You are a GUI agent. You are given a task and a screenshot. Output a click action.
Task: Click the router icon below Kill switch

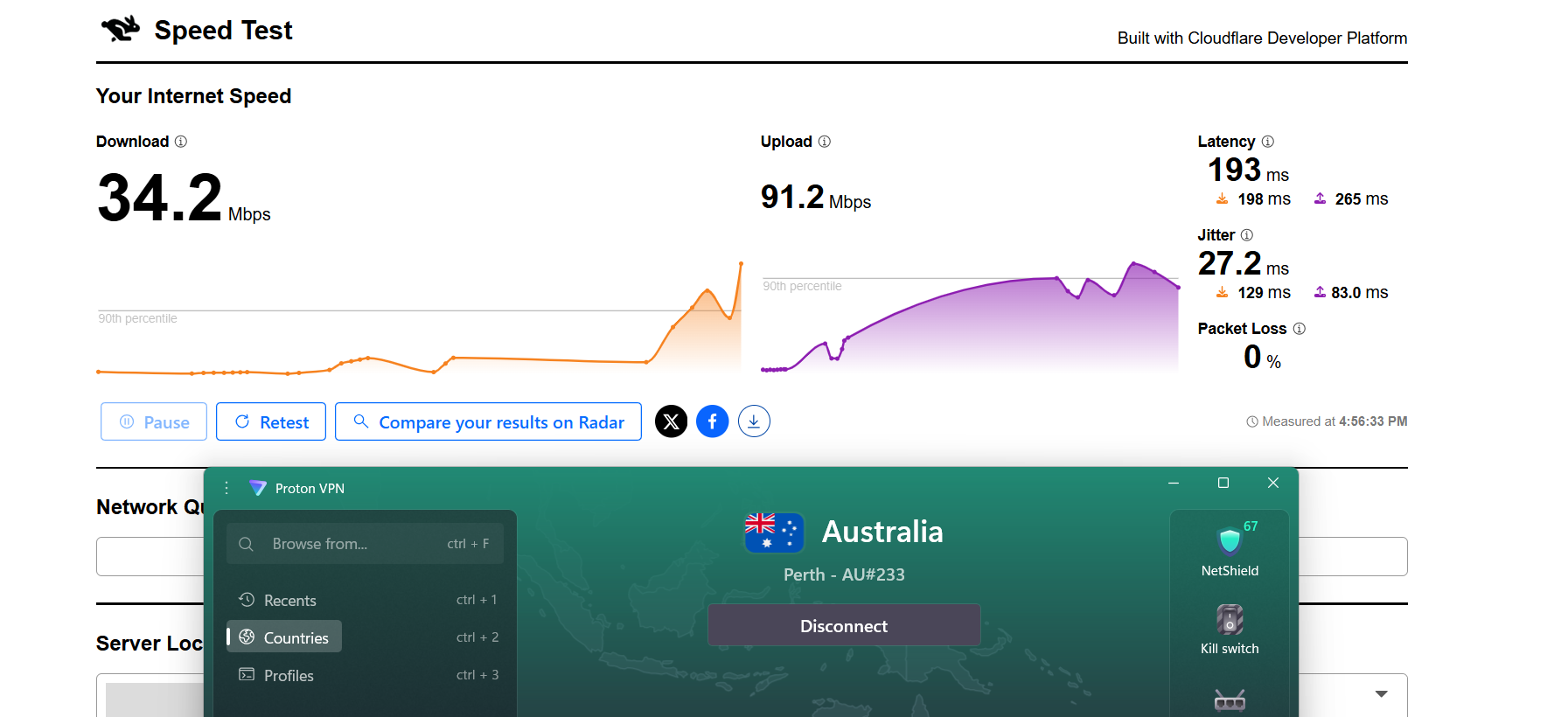tap(1230, 700)
